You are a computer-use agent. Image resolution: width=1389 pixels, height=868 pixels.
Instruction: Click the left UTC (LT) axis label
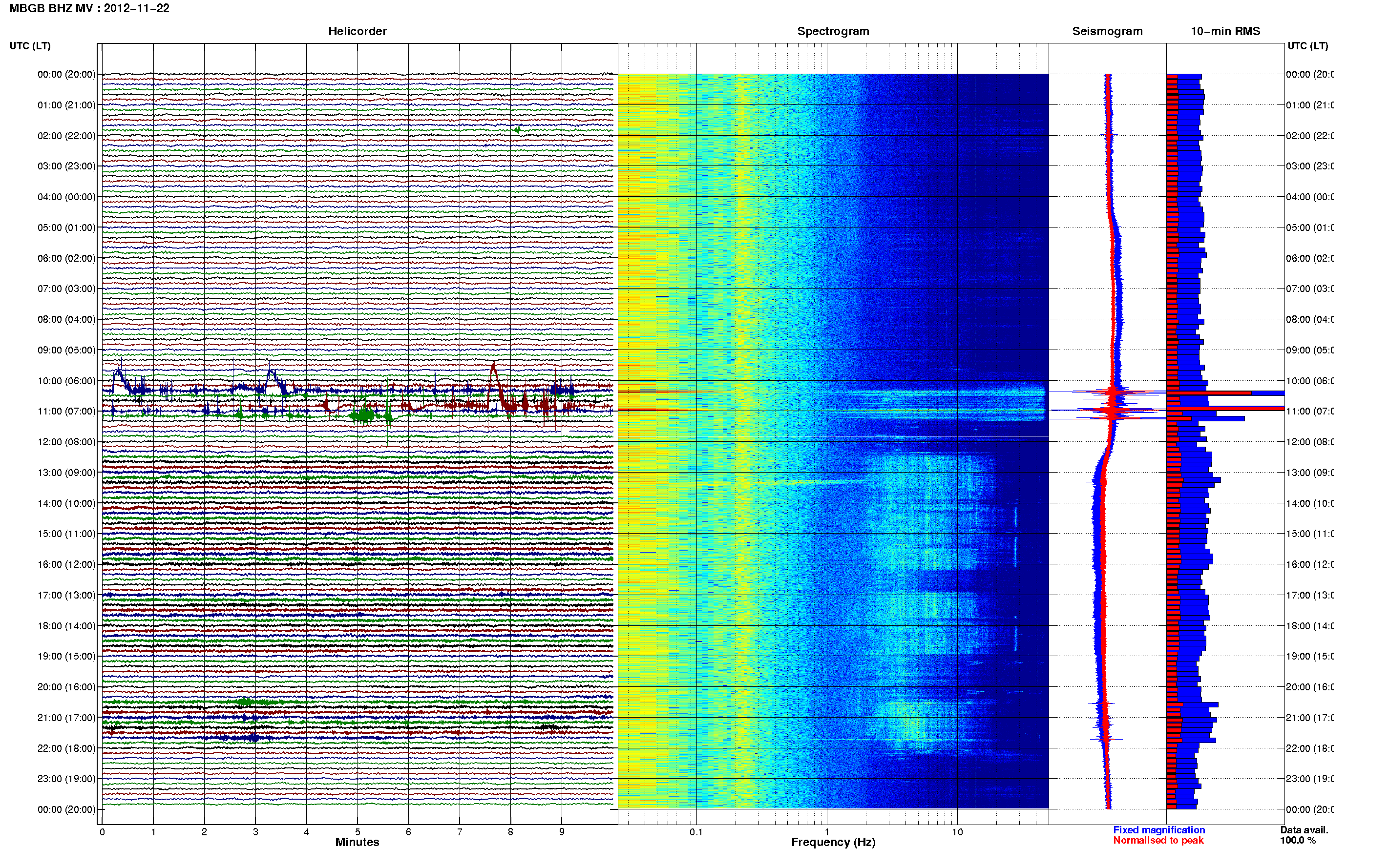(x=30, y=46)
